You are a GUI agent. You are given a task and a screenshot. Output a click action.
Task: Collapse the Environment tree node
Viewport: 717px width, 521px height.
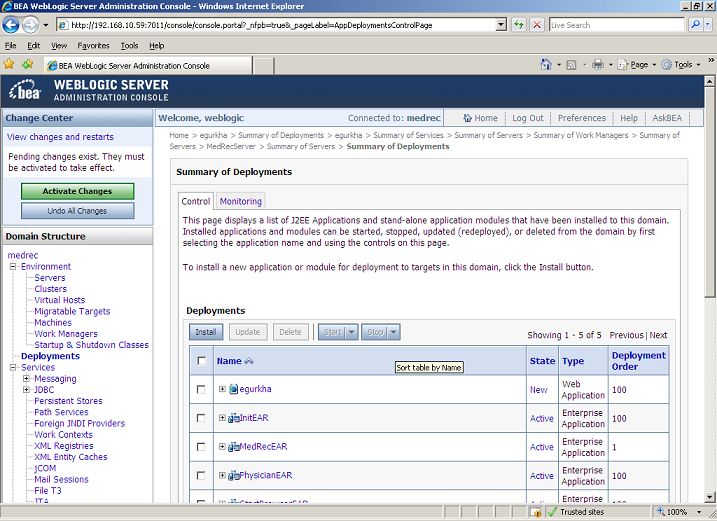tap(13, 266)
